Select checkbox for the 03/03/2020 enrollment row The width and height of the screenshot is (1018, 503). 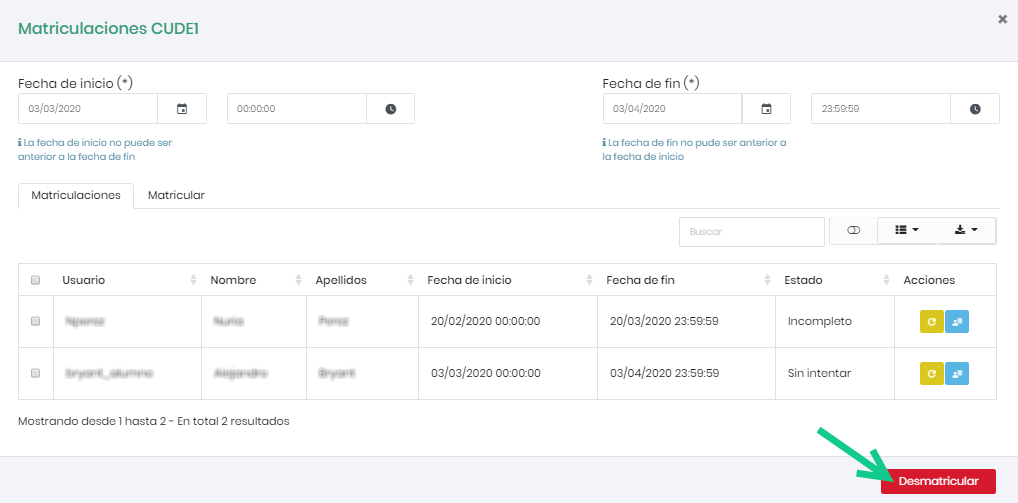36,373
